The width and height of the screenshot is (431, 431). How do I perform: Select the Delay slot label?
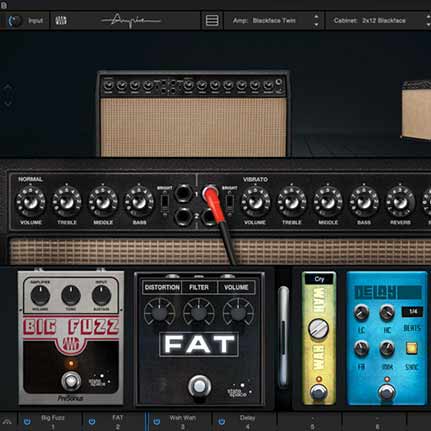click(247, 418)
